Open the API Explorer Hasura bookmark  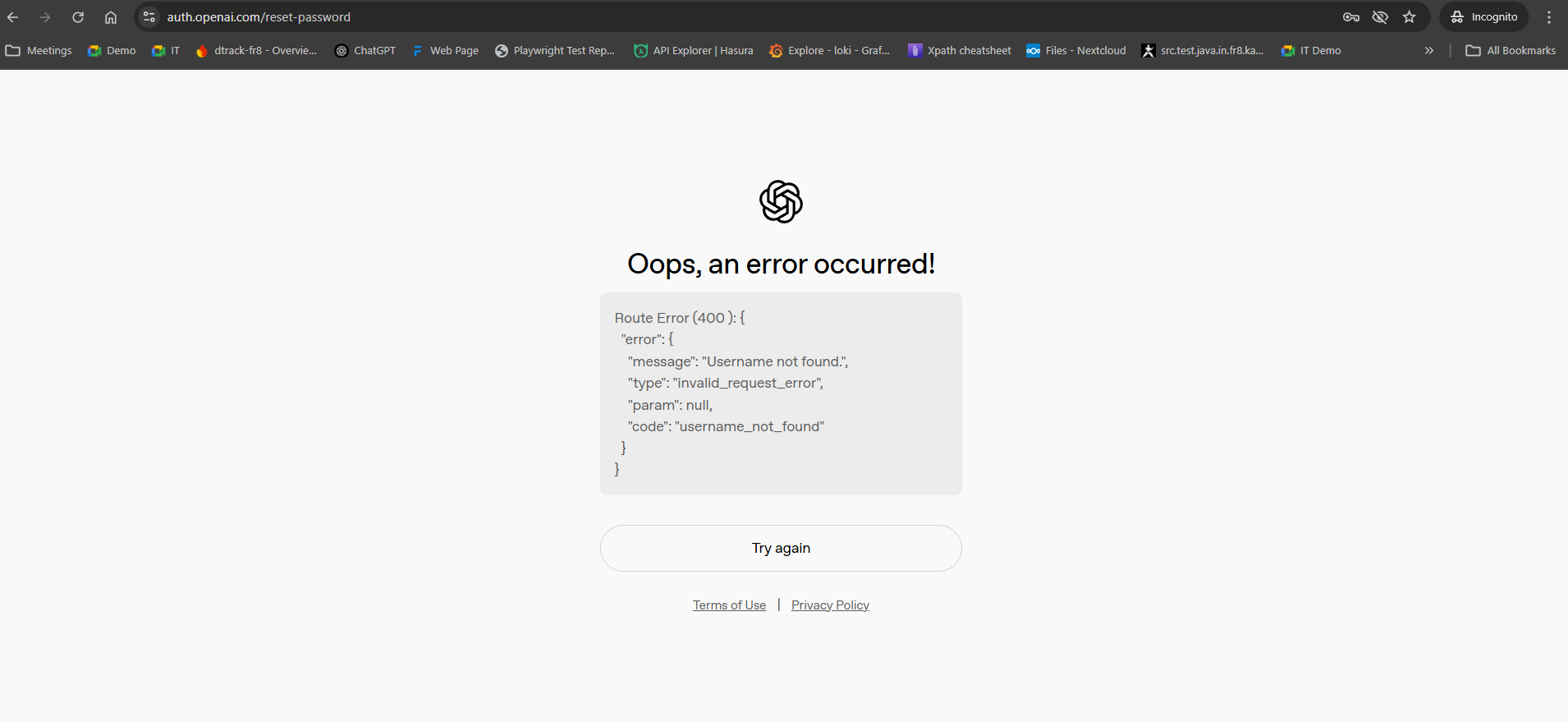(694, 51)
